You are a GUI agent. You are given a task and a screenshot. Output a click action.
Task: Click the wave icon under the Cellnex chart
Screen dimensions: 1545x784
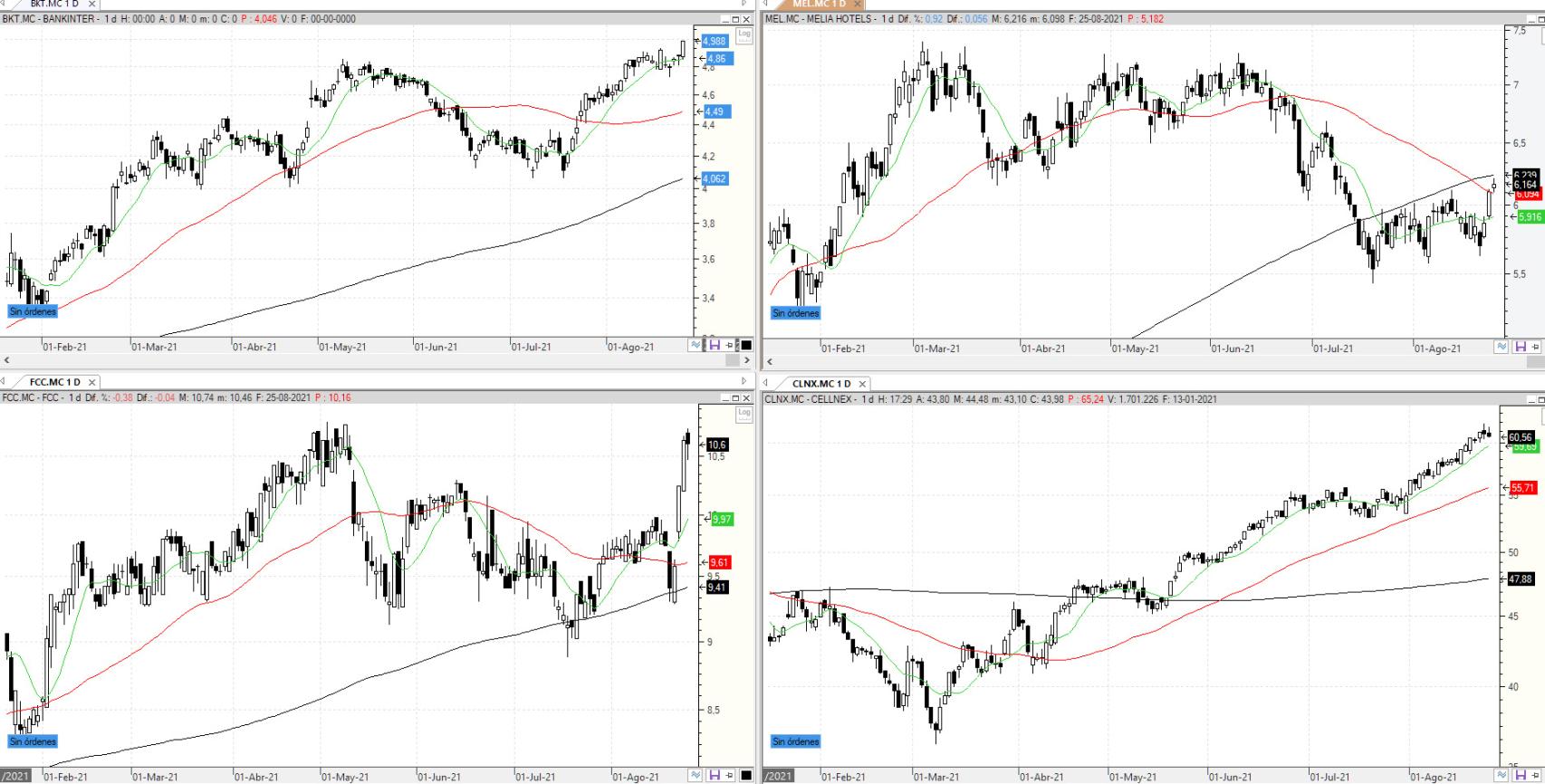coord(1502,775)
